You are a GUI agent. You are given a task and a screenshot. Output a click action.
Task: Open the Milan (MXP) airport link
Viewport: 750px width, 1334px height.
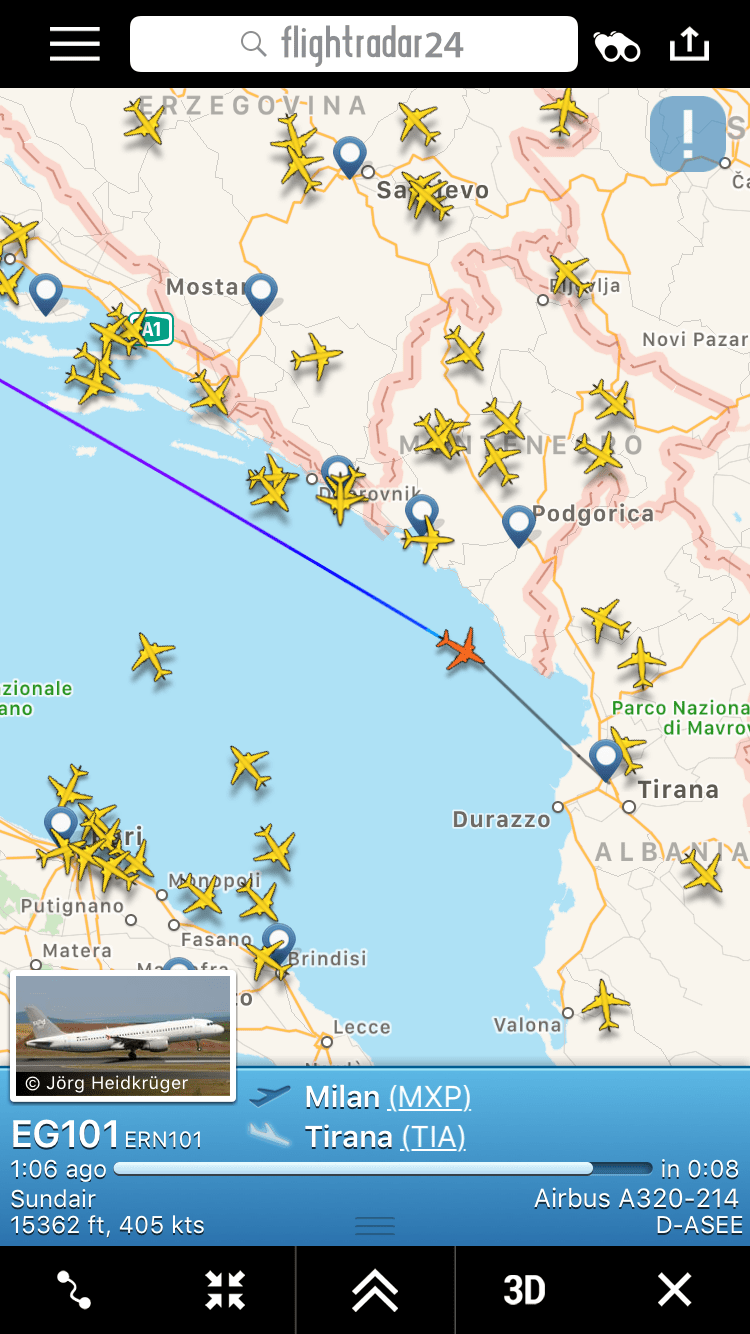point(388,1097)
